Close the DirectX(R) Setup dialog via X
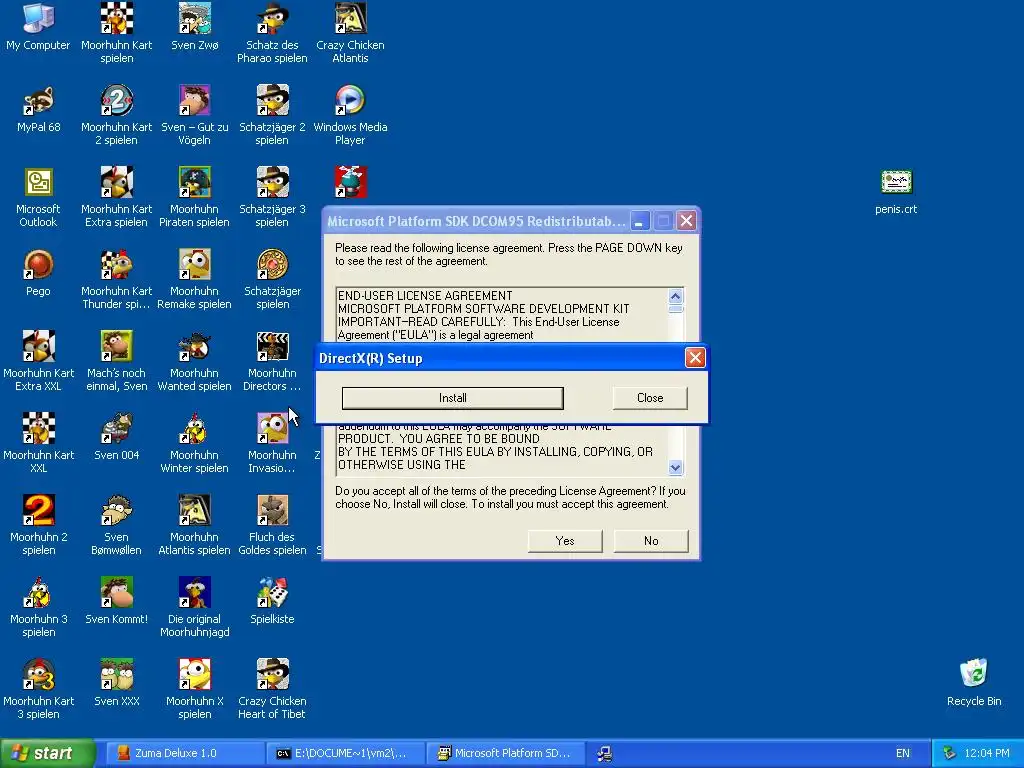Image resolution: width=1024 pixels, height=768 pixels. point(695,357)
